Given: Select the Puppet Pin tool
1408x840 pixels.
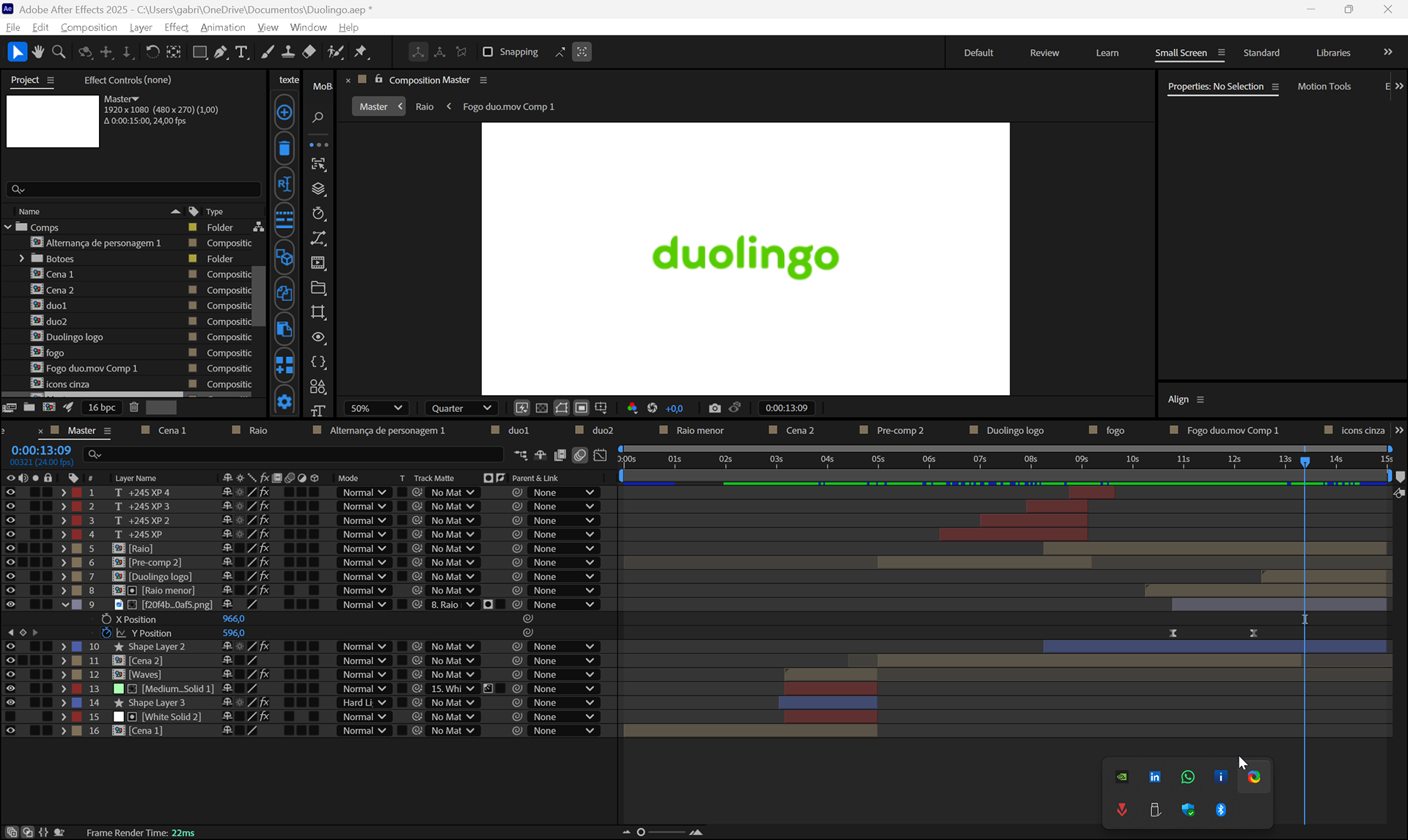Looking at the screenshot, I should (x=360, y=52).
